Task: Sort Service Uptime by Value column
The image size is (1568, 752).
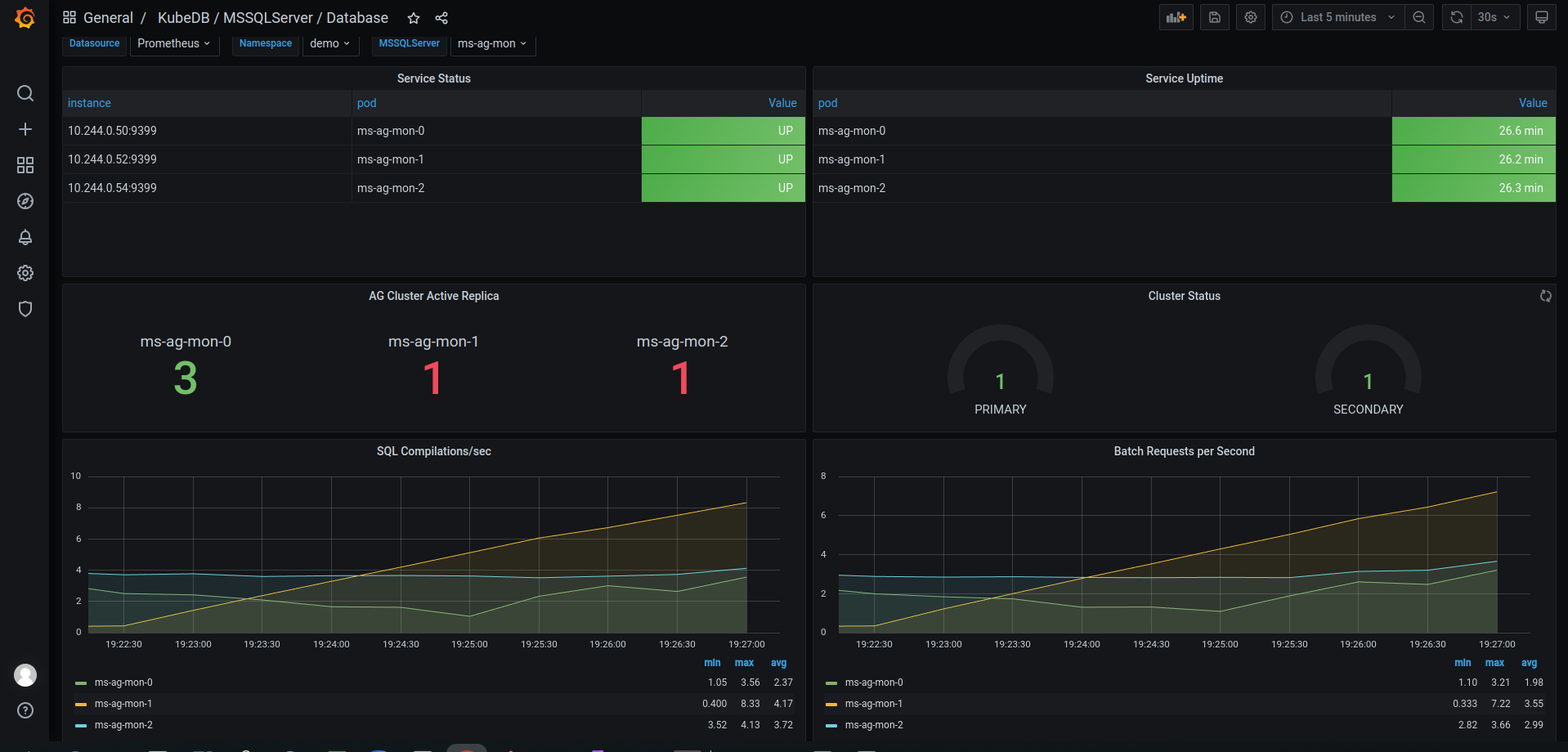Action: (x=1533, y=103)
